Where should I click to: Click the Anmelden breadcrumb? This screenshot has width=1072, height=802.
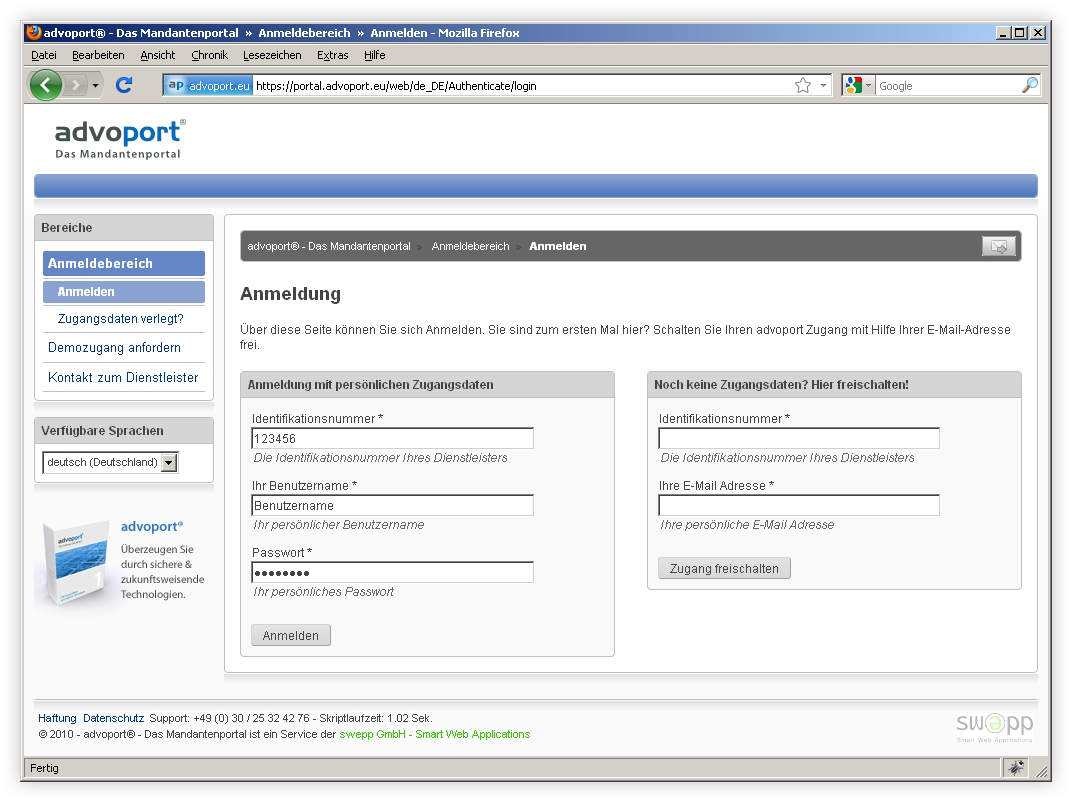click(x=558, y=246)
